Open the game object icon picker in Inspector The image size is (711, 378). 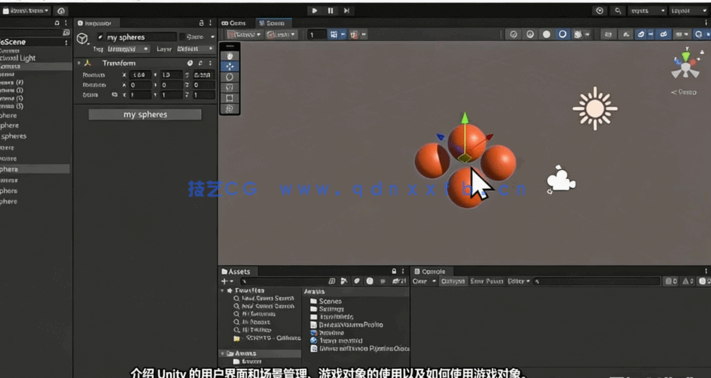coord(83,39)
